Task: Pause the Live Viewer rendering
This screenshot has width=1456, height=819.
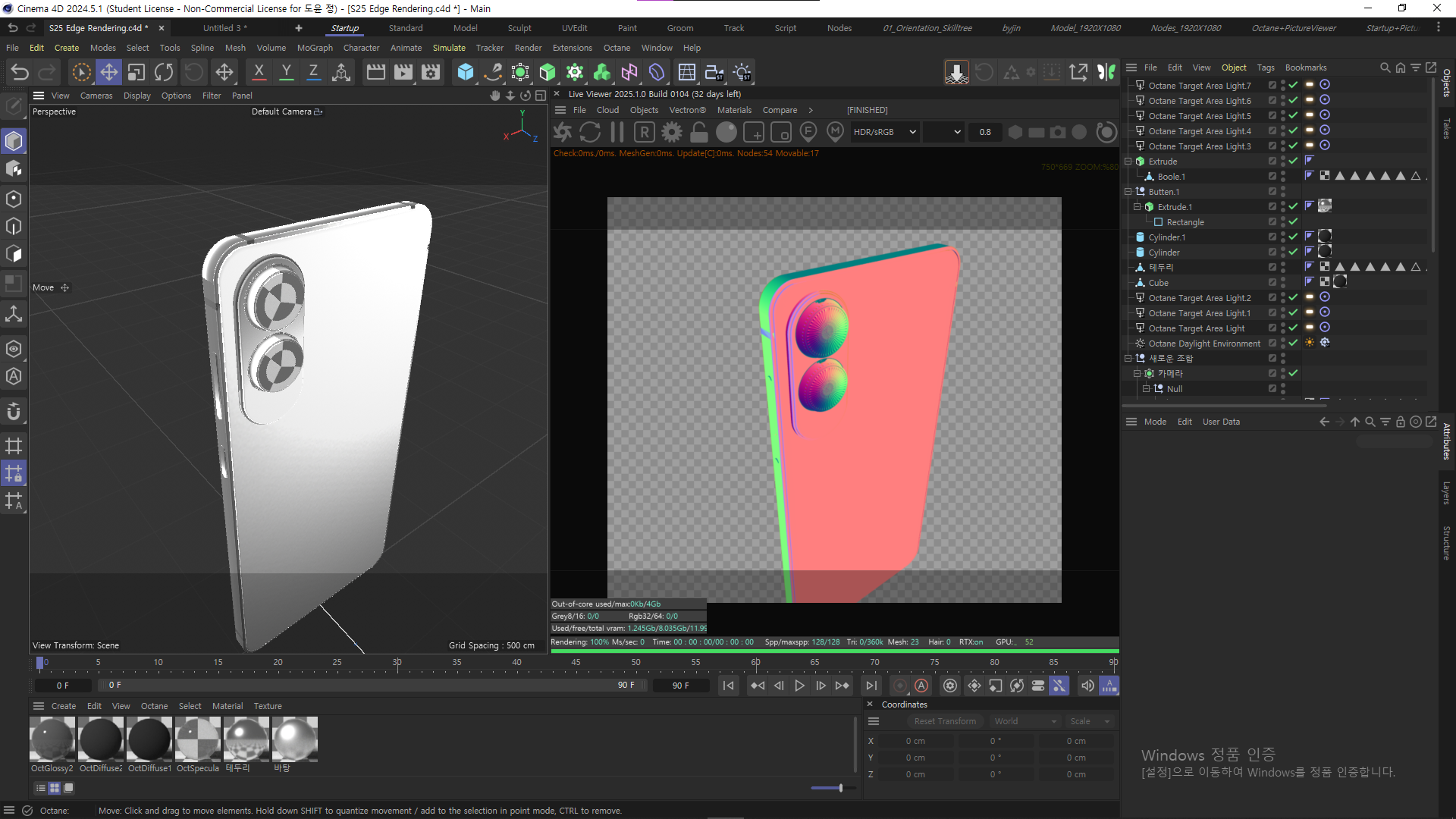Action: 617,132
